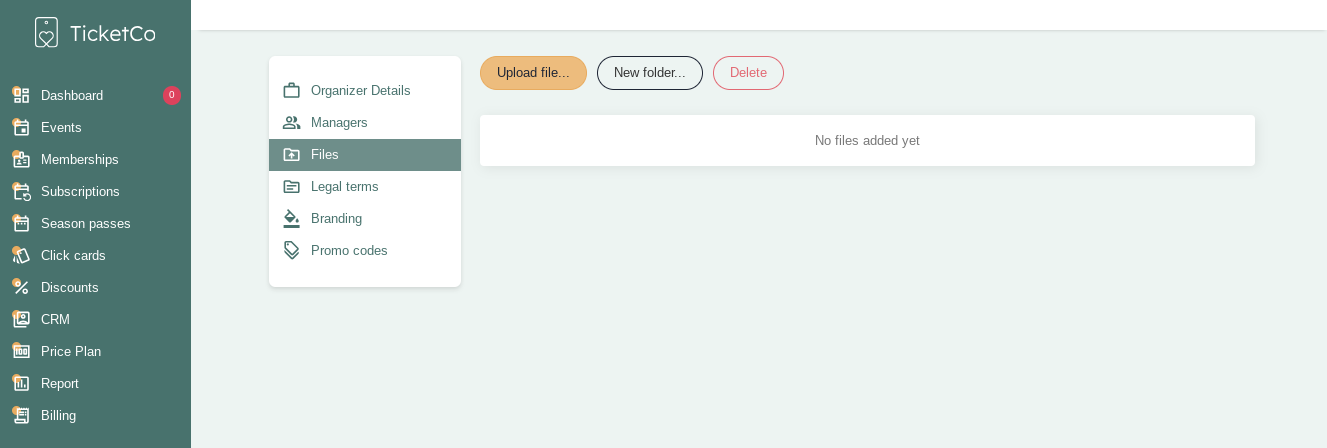Click the Subscriptions sidebar icon
Image resolution: width=1327 pixels, height=448 pixels.
pyautogui.click(x=21, y=191)
